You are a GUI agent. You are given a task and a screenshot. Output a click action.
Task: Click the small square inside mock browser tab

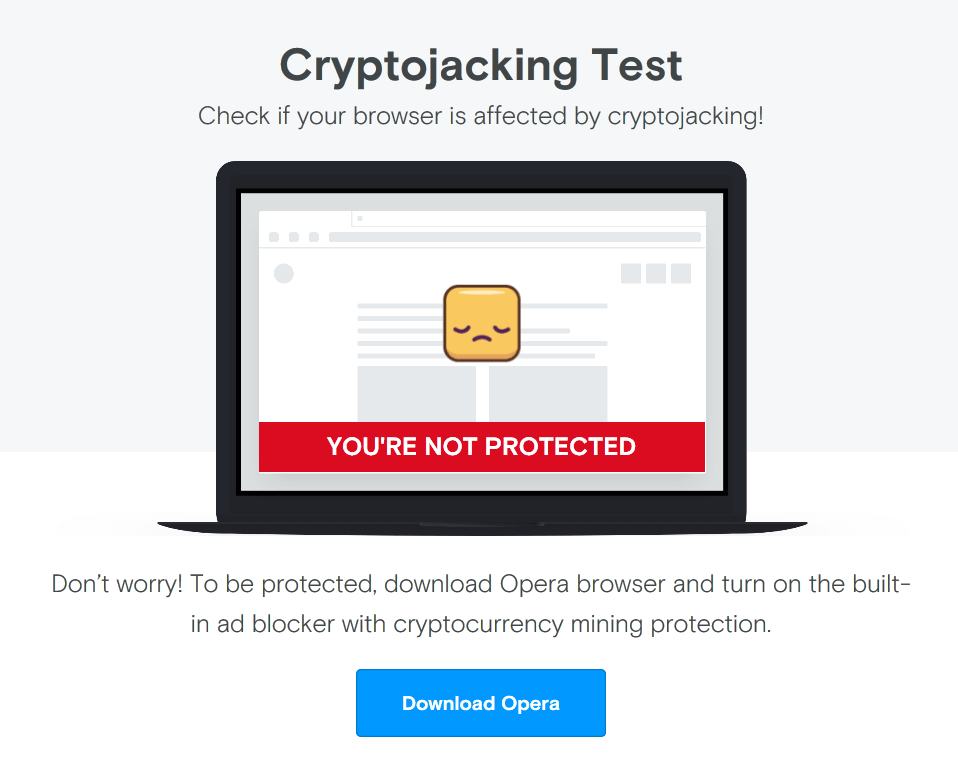[x=360, y=218]
